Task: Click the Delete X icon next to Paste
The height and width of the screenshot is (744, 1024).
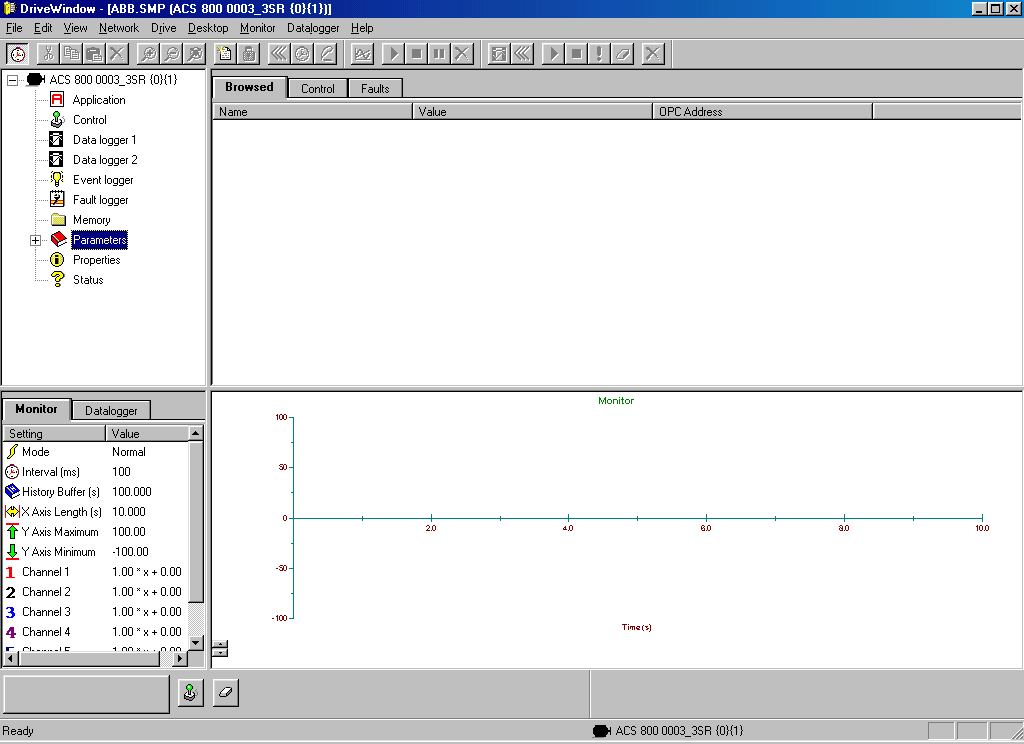Action: pyautogui.click(x=117, y=54)
